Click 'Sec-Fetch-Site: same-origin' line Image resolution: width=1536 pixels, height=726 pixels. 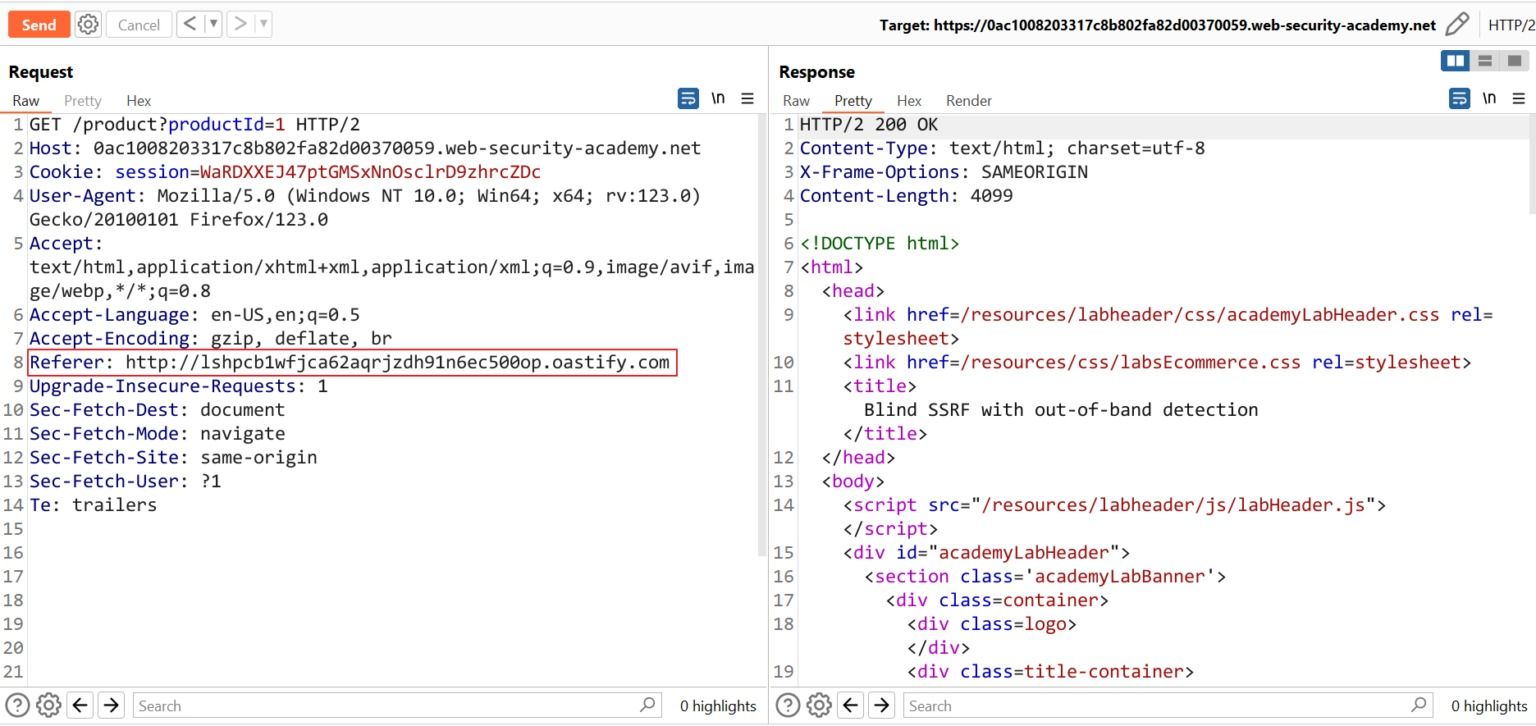point(173,457)
